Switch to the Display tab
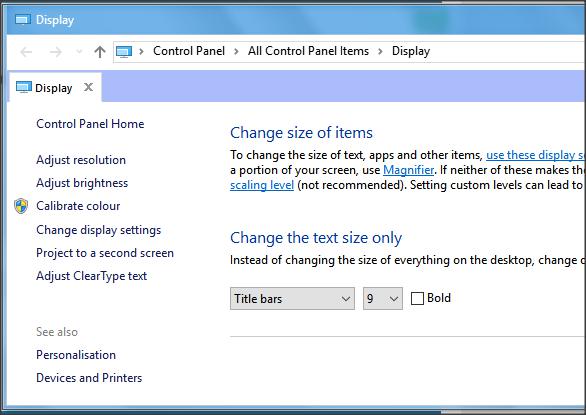Screen dimensions: 586x415 (55, 87)
